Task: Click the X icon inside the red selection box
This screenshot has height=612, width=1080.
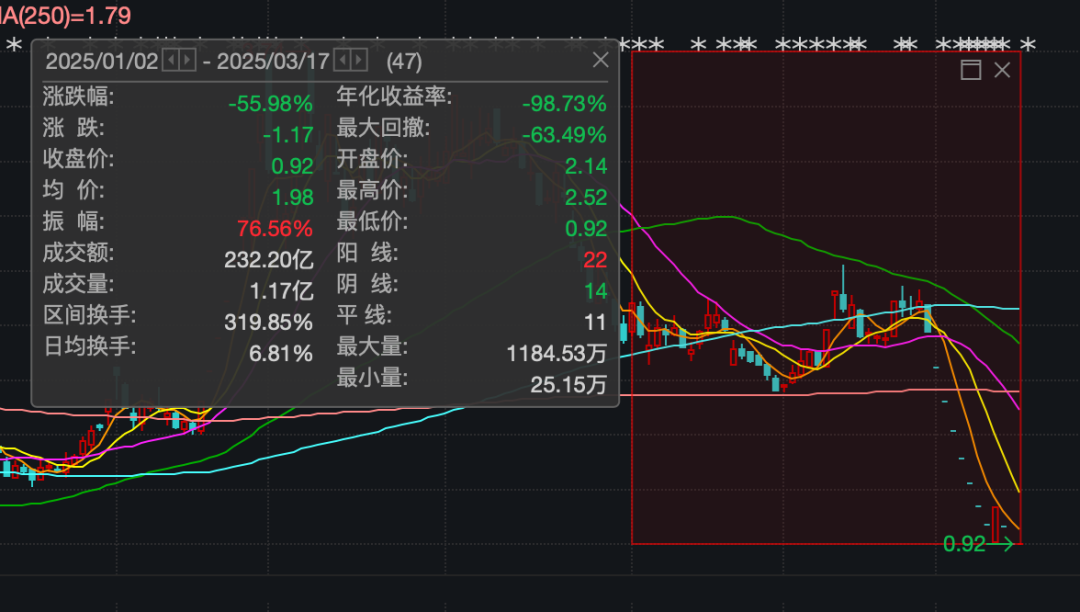Action: click(x=1001, y=70)
